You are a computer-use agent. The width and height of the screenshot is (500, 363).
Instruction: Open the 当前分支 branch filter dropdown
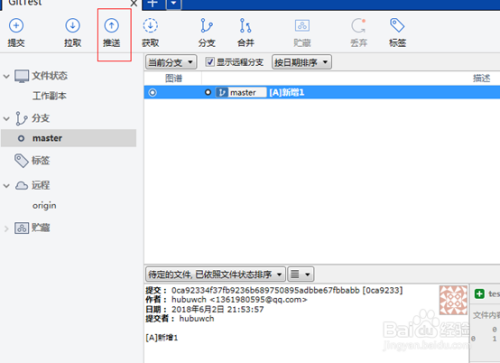tap(171, 62)
